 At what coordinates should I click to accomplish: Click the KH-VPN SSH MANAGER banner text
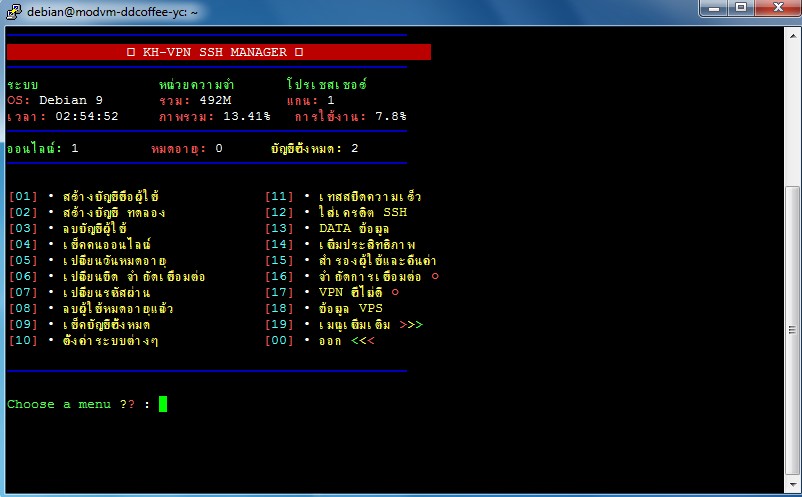click(215, 52)
